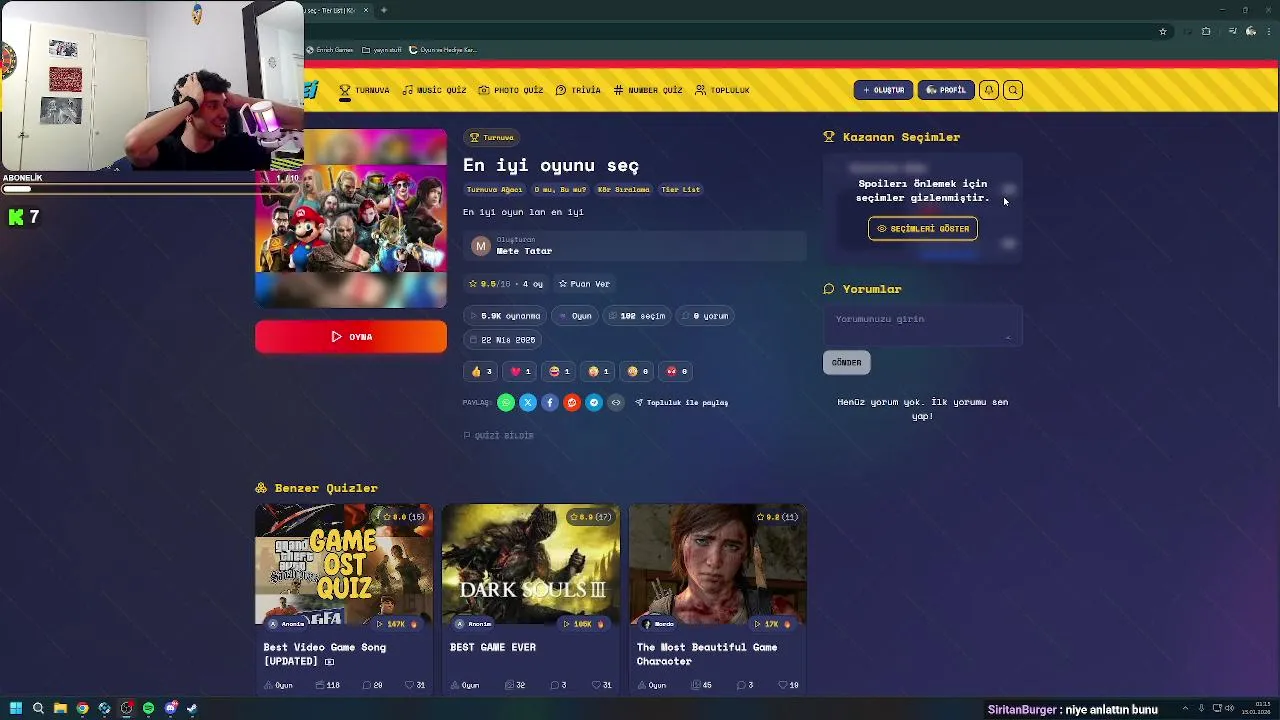Report the quiz with Quizi Bildir
The image size is (1280, 720).
(498, 435)
